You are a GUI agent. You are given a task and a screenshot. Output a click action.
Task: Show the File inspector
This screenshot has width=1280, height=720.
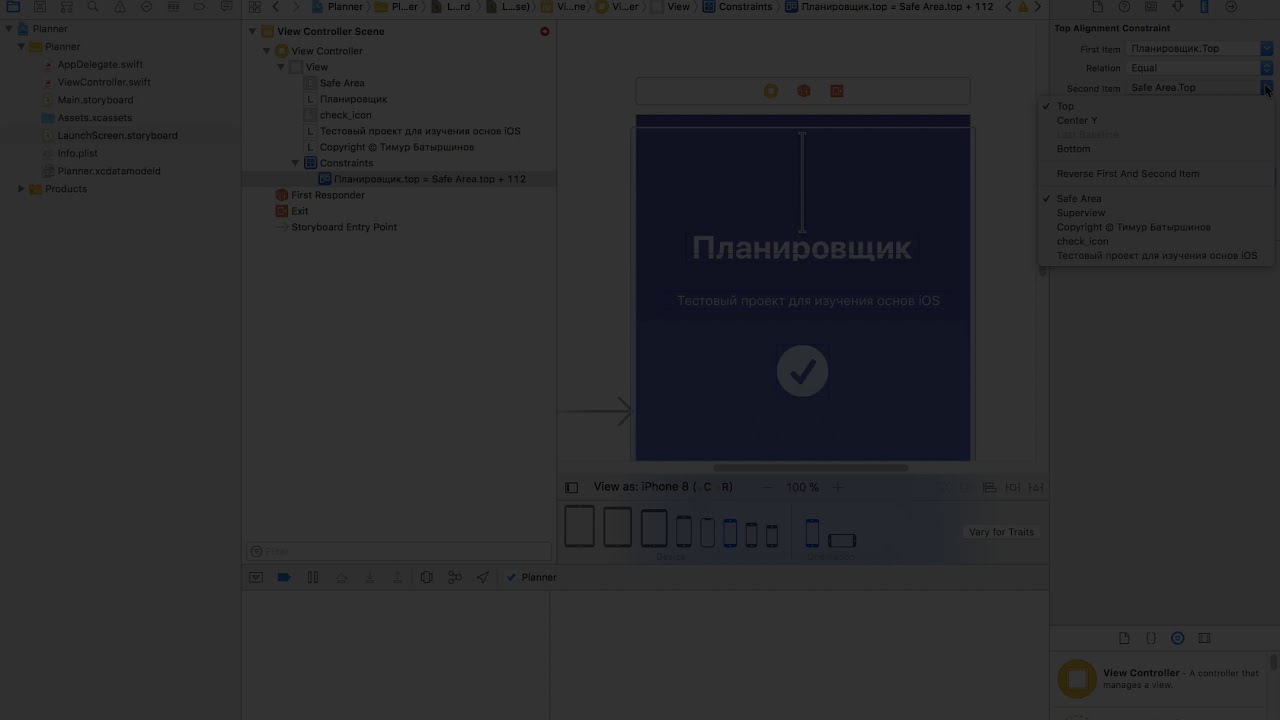(1098, 7)
